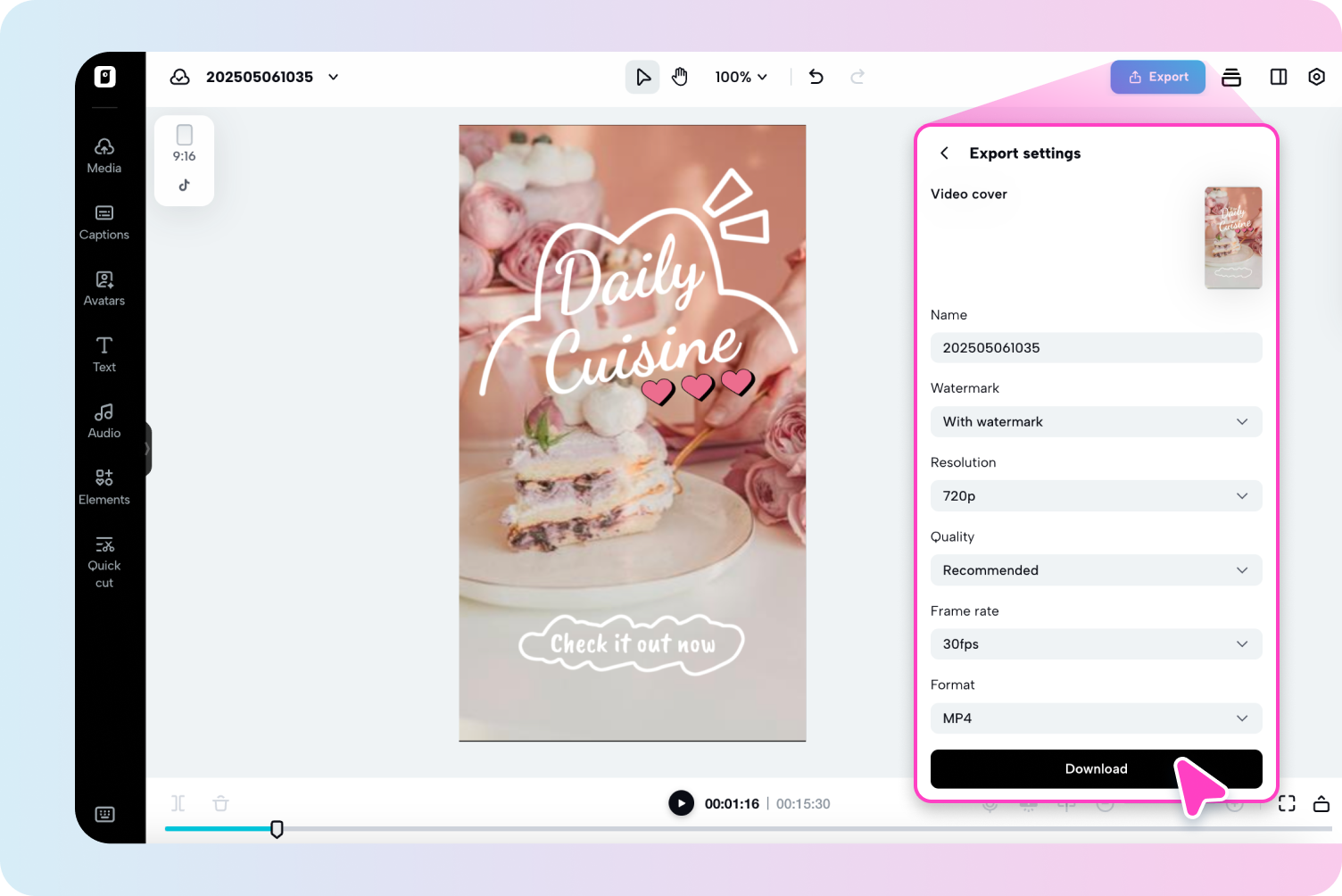This screenshot has width=1342, height=896.
Task: Go back from Export settings
Action: pyautogui.click(x=944, y=153)
